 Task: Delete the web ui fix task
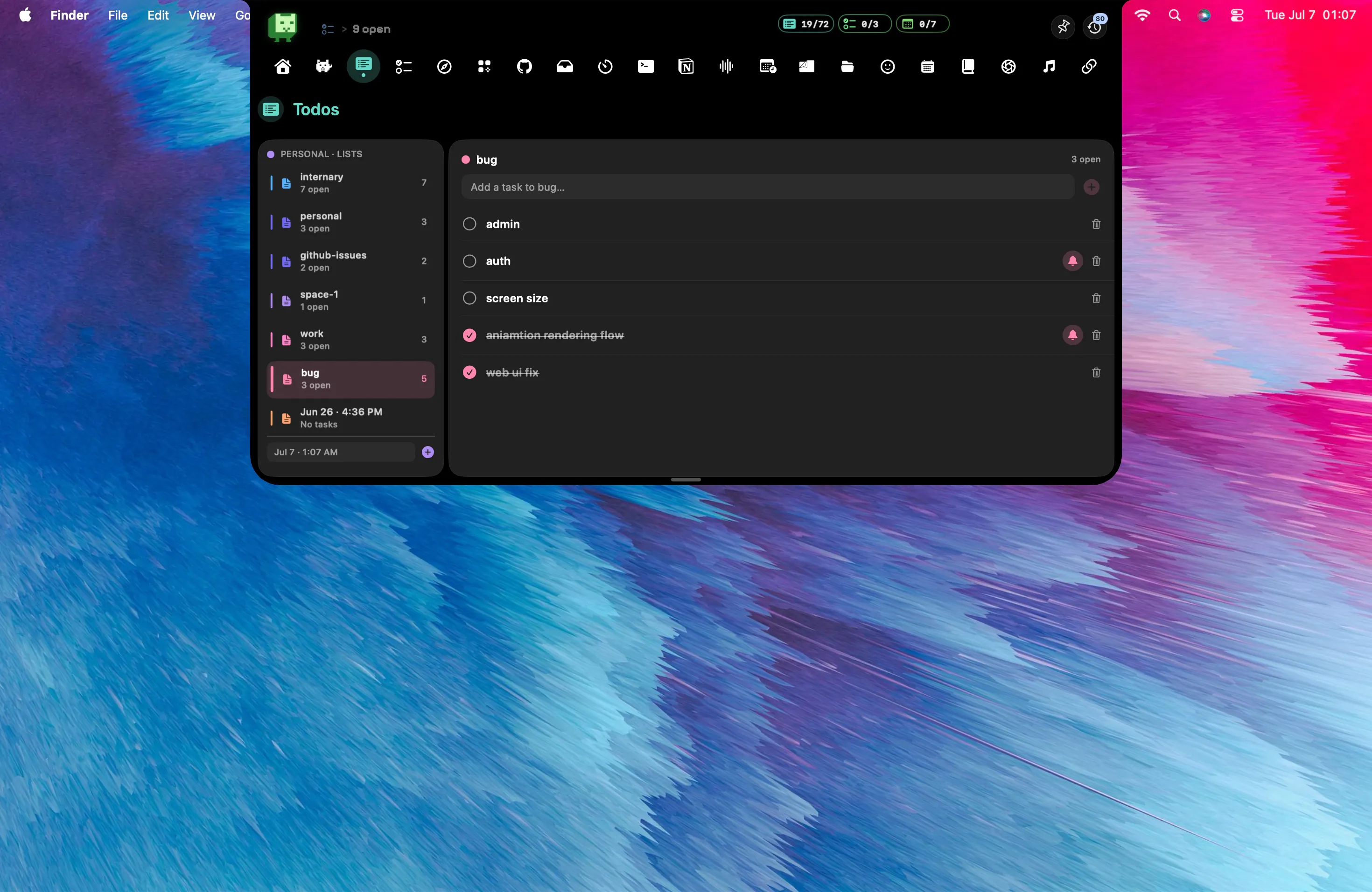[1096, 373]
